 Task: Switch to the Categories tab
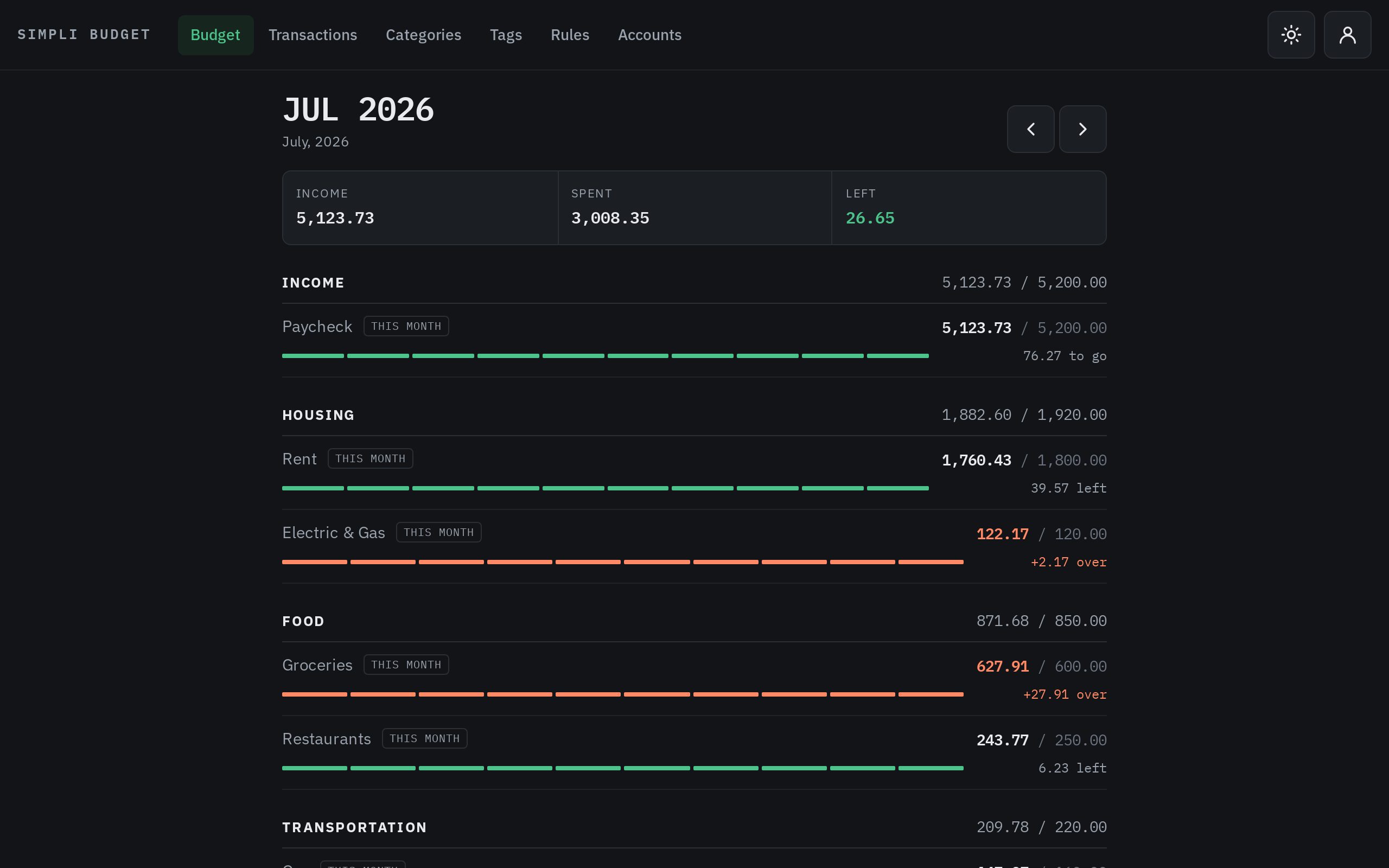424,35
